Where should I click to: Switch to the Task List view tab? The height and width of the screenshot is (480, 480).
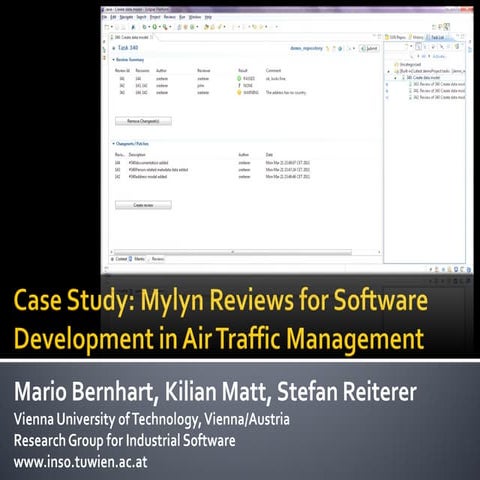(x=437, y=37)
